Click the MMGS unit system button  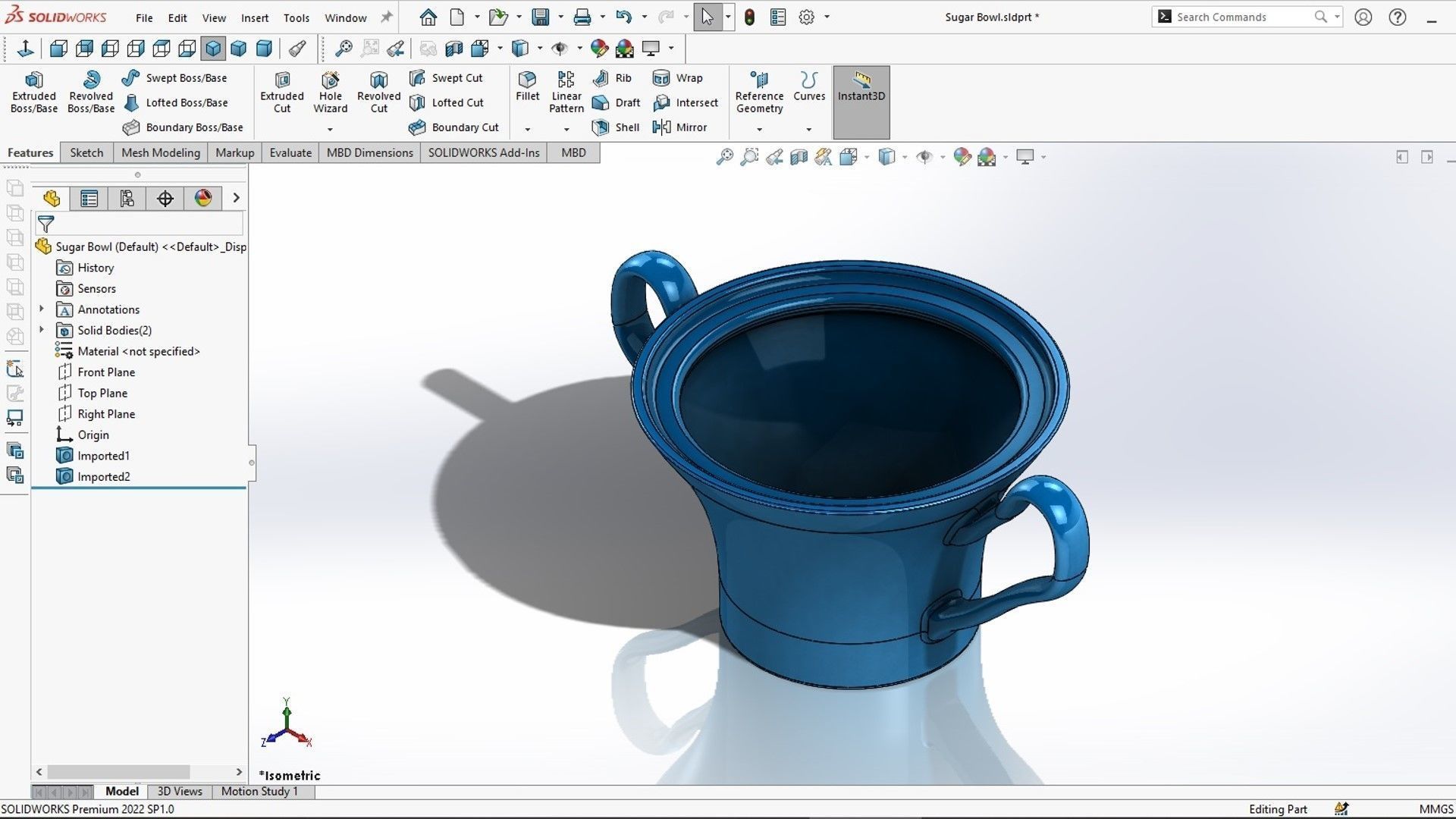coord(1436,809)
